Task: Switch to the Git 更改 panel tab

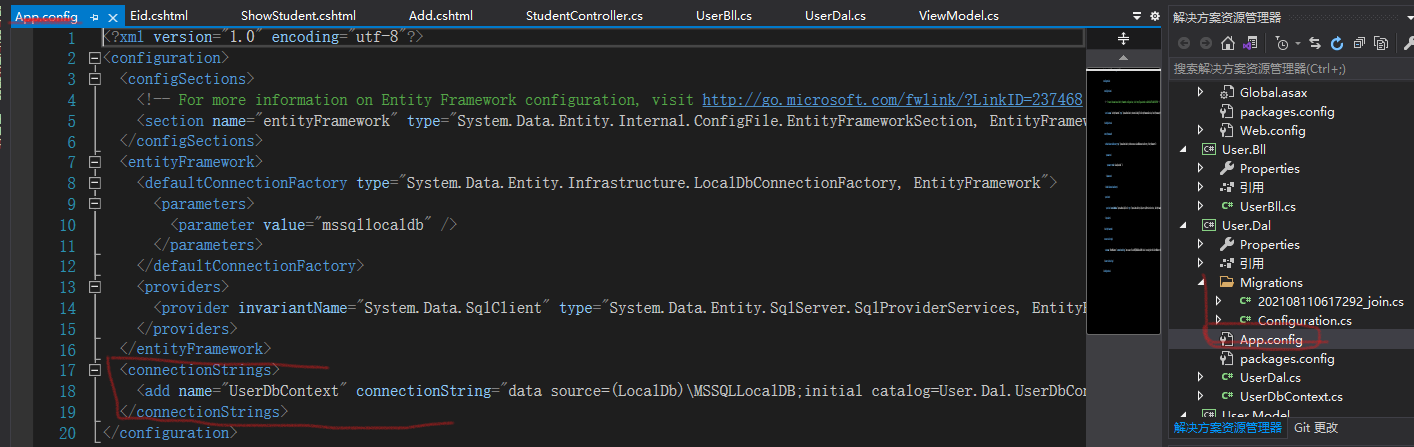Action: pos(1315,427)
